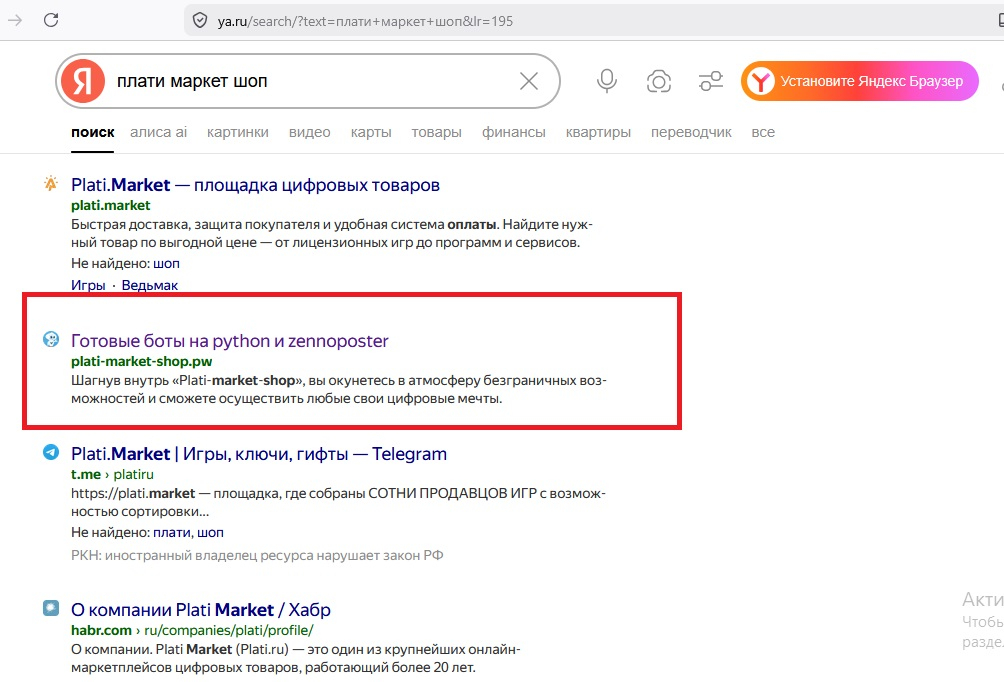Start voice search with microphone icon
Image resolution: width=1004 pixels, height=682 pixels.
click(606, 81)
